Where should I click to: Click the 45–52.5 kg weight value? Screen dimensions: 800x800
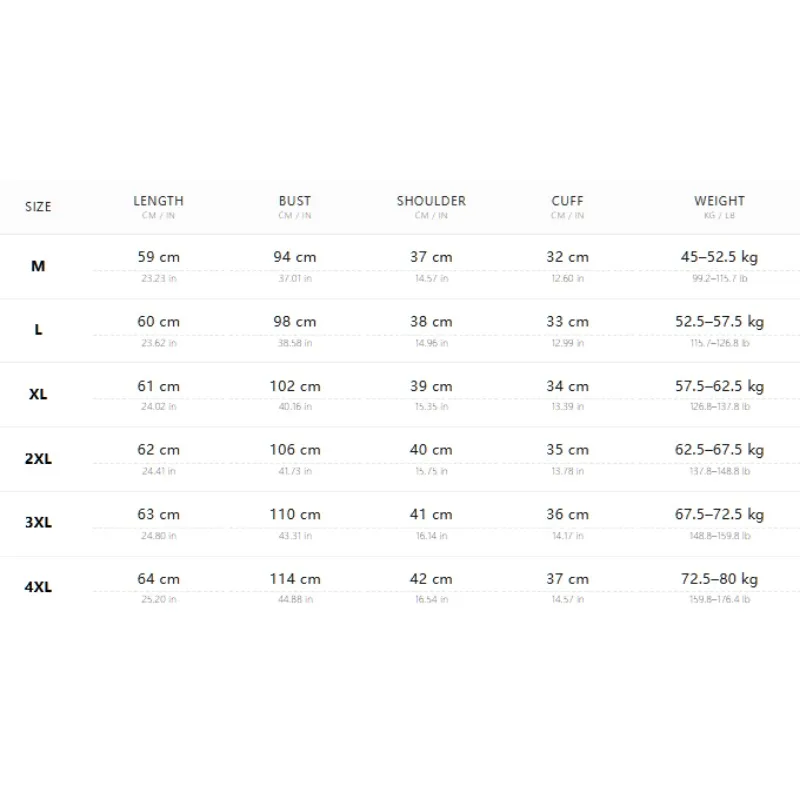(x=719, y=257)
